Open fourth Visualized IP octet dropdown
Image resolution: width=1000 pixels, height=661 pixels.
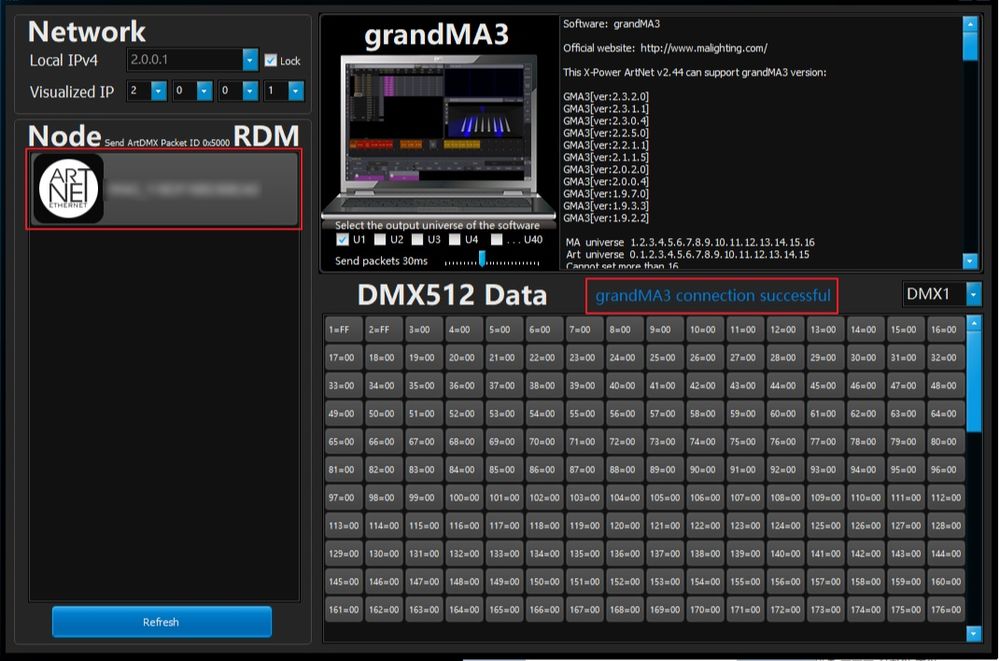click(295, 91)
